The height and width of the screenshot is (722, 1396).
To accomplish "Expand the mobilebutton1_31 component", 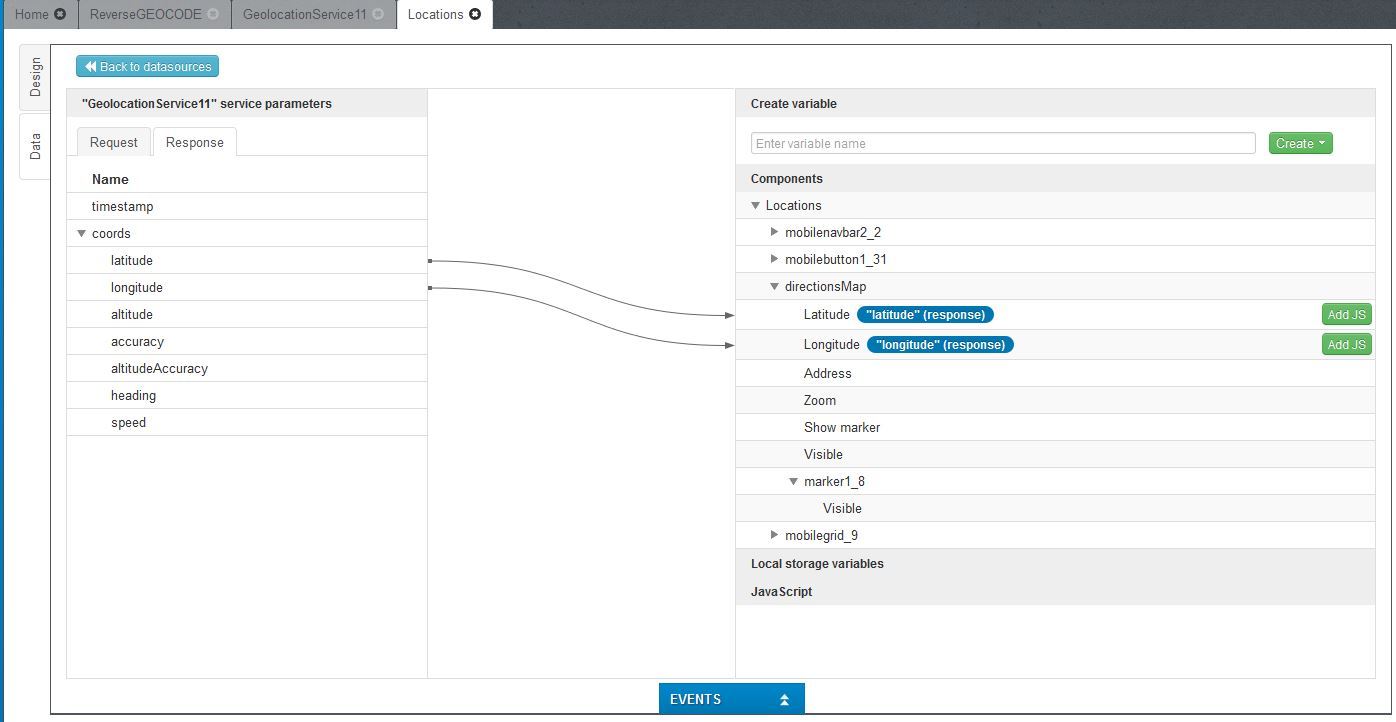I will point(774,259).
